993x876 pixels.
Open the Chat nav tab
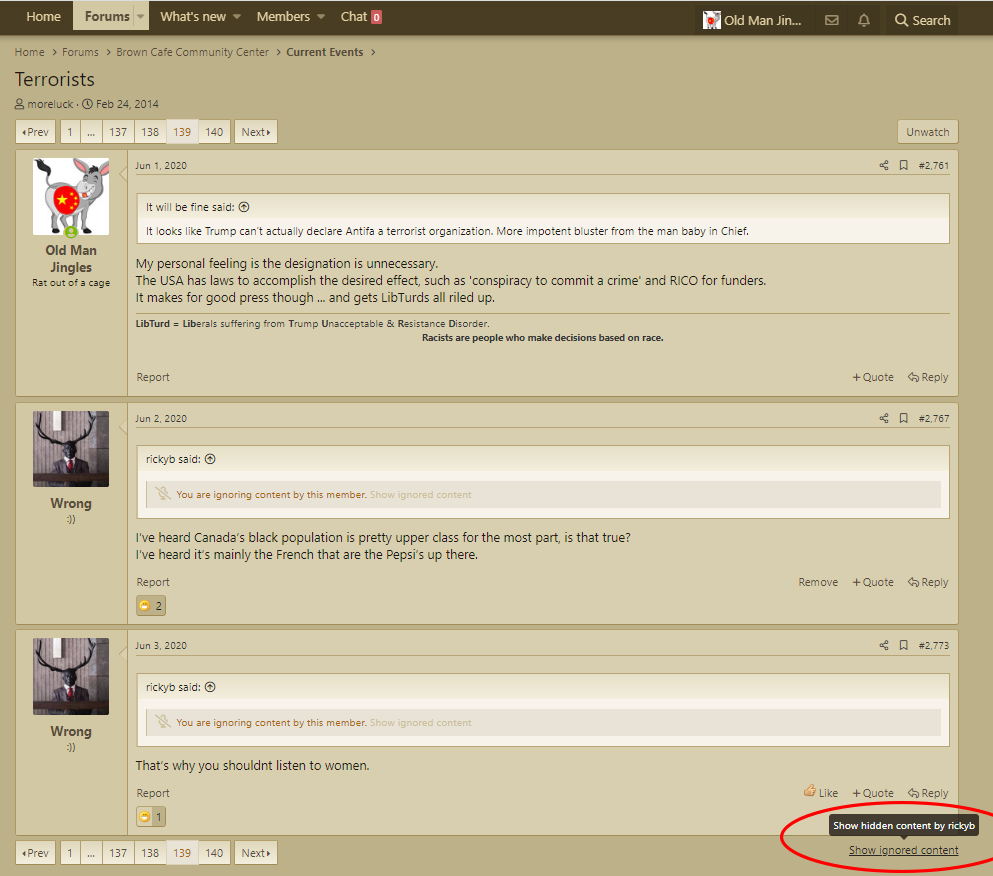[361, 16]
